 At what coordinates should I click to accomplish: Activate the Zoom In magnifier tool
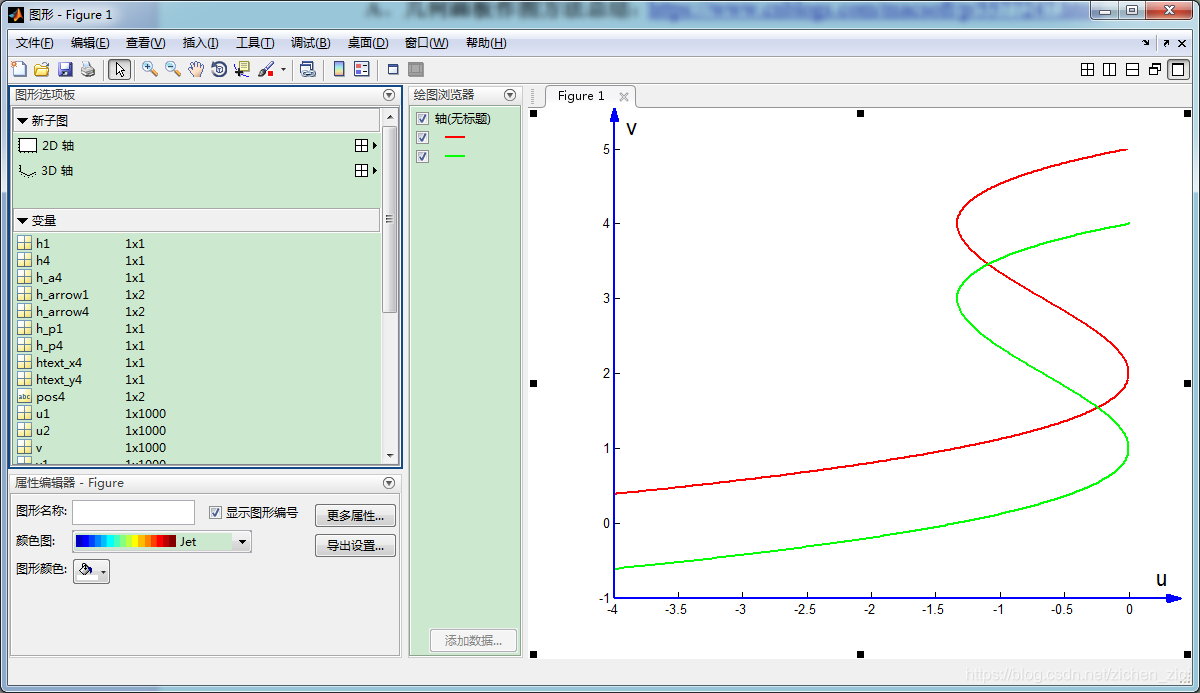coord(150,69)
